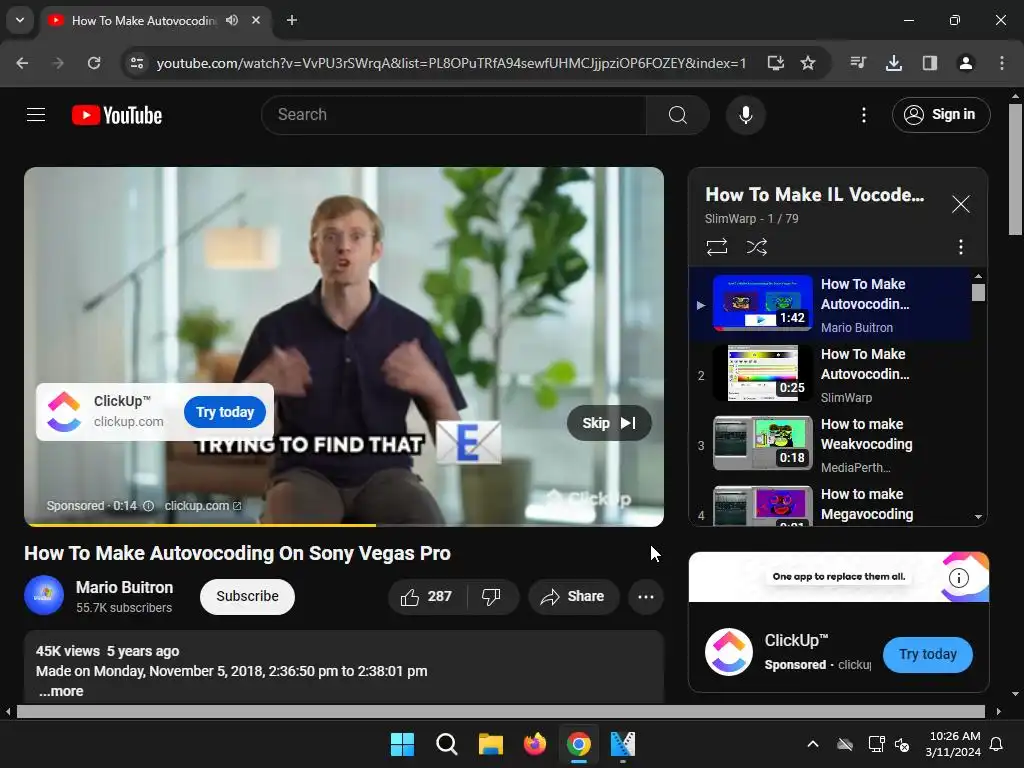The height and width of the screenshot is (768, 1024).
Task: Open ClickUp logo in sidebar ad
Action: 729,652
